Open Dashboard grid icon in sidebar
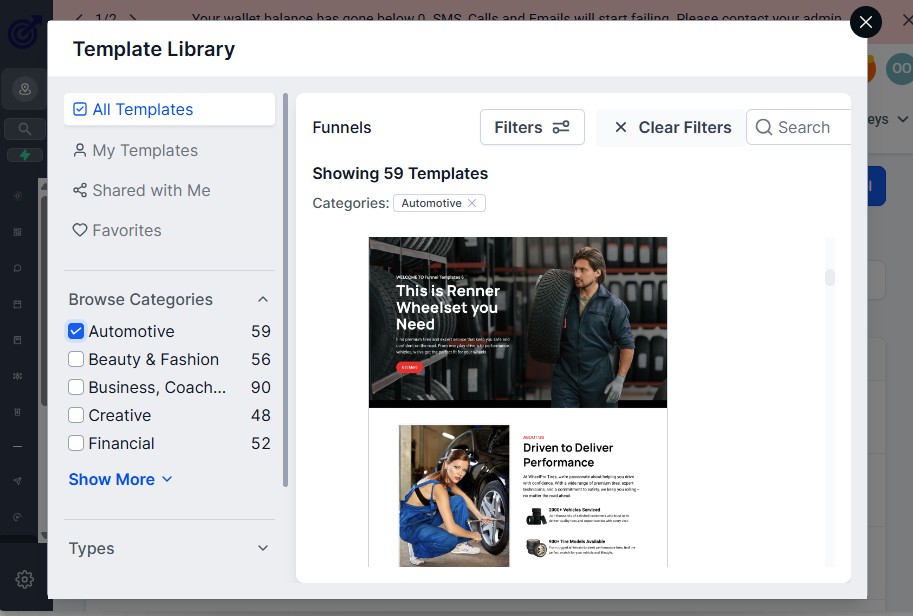913x616 pixels. (17, 232)
